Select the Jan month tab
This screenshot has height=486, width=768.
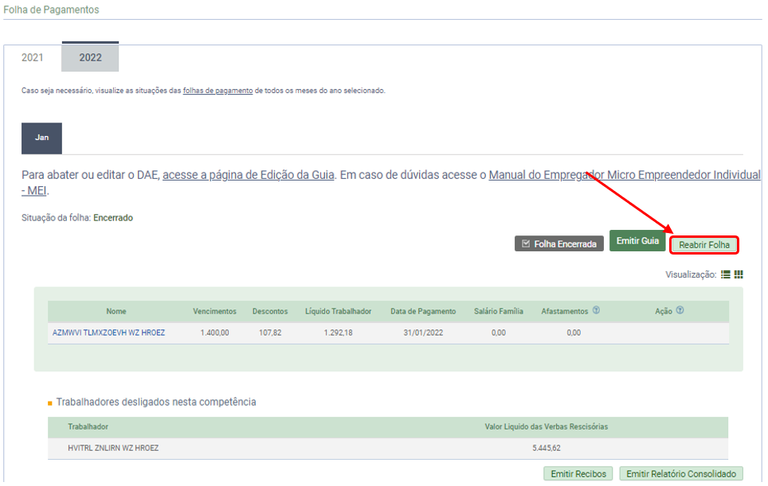point(42,138)
